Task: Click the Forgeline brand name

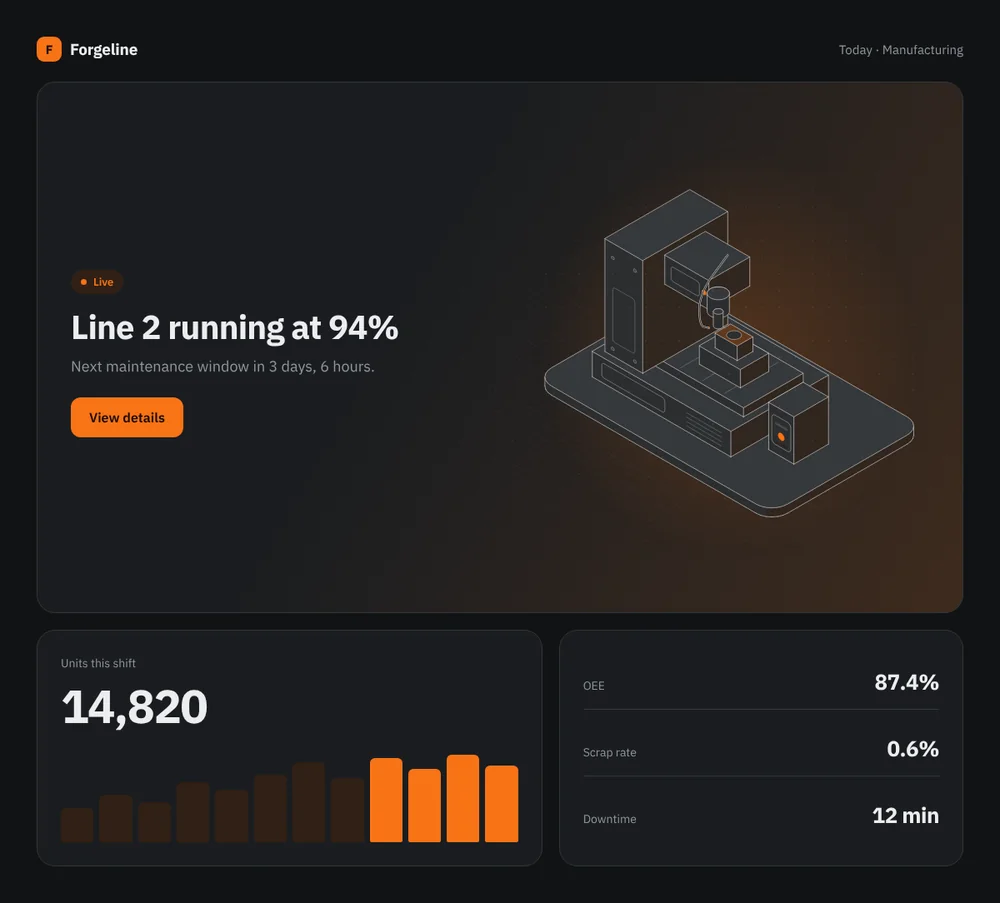Action: (103, 50)
